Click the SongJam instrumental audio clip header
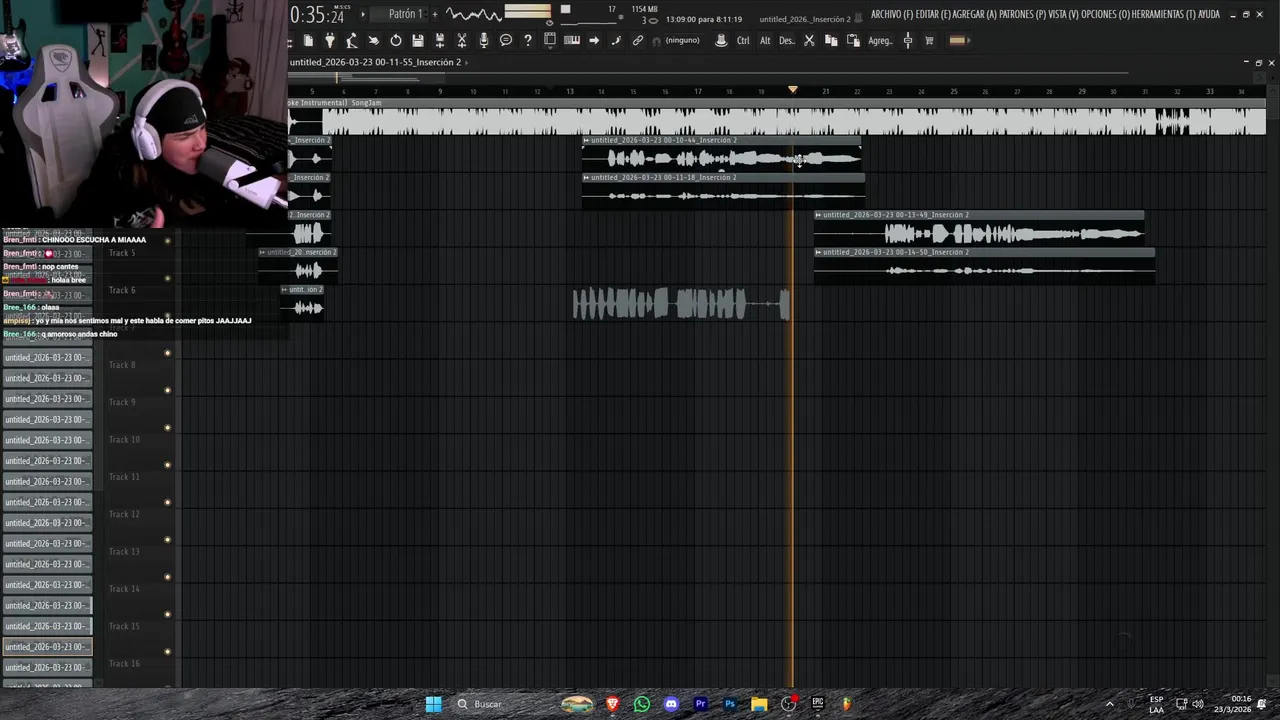Screen dimensions: 1280x720 pos(777,102)
